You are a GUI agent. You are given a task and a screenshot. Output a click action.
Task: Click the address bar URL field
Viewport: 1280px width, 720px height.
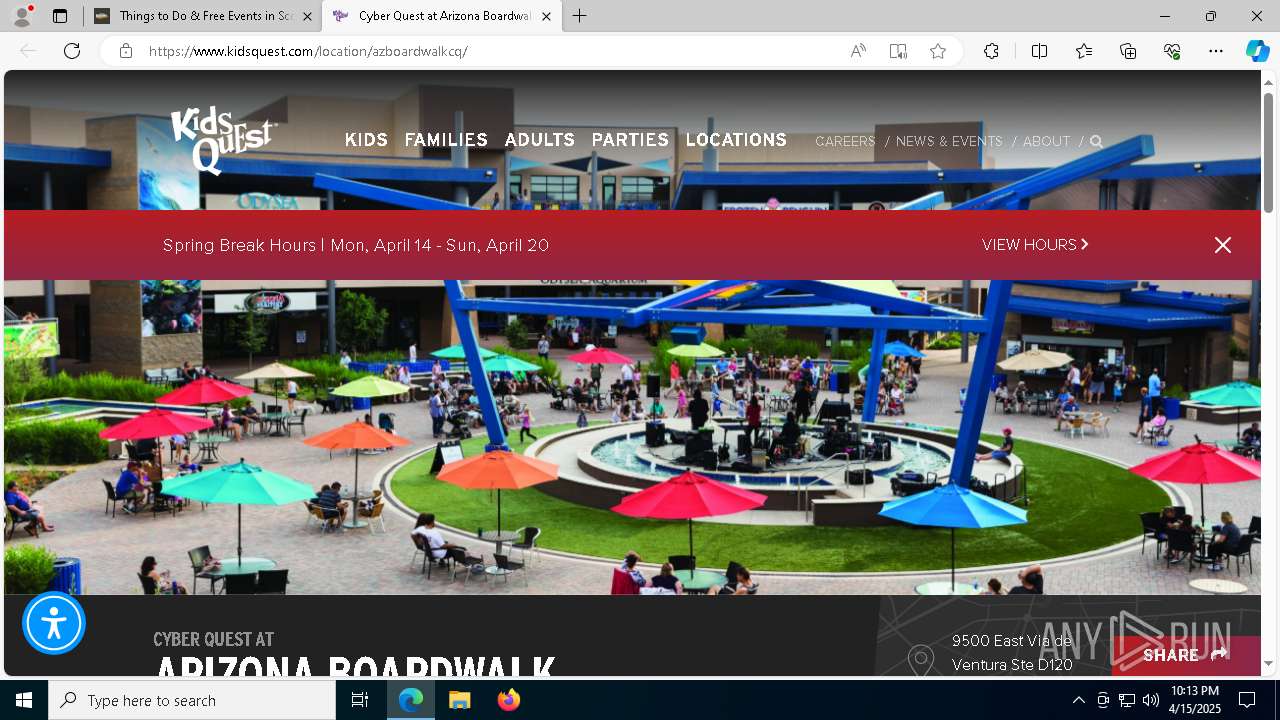[x=490, y=51]
